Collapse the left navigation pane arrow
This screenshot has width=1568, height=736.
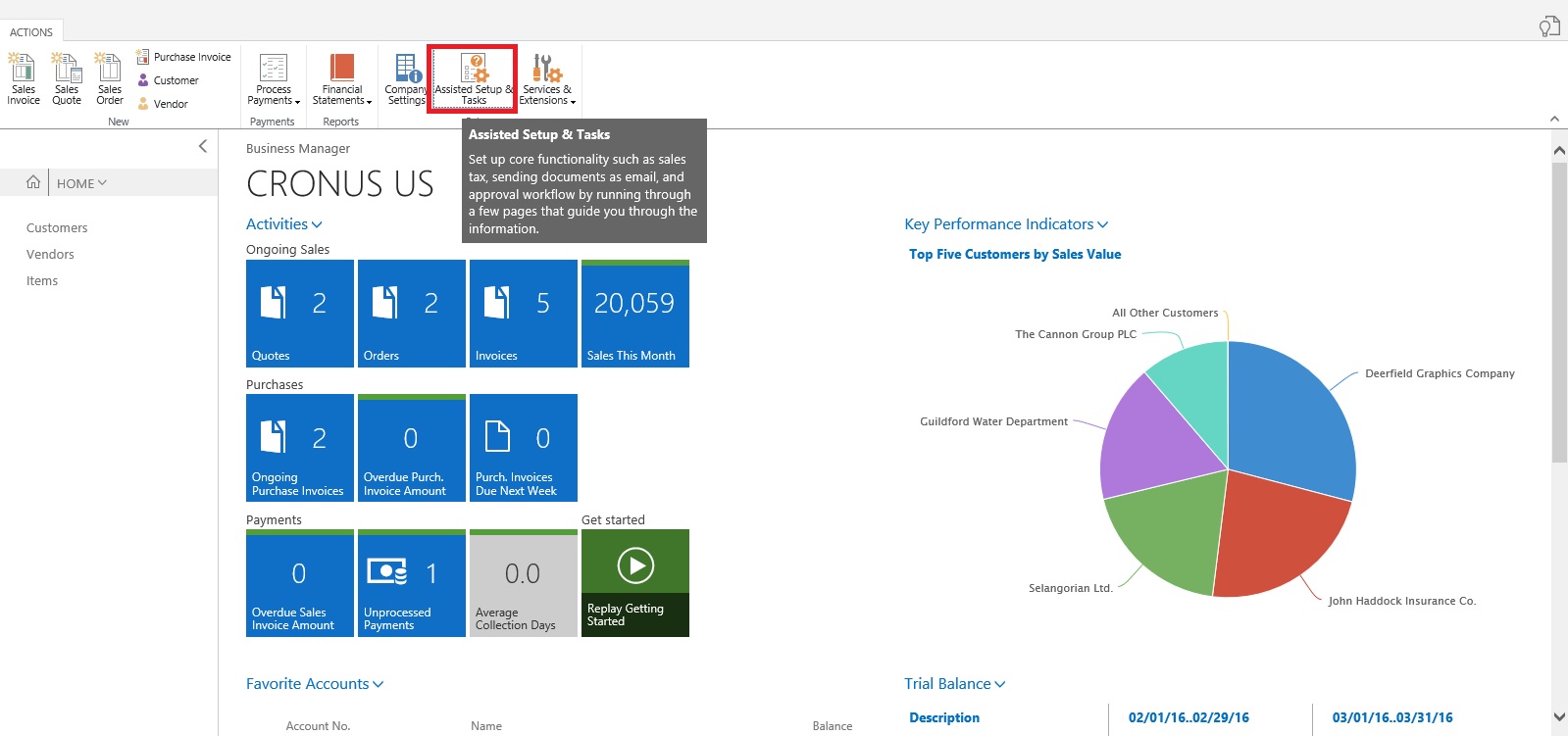click(x=203, y=146)
